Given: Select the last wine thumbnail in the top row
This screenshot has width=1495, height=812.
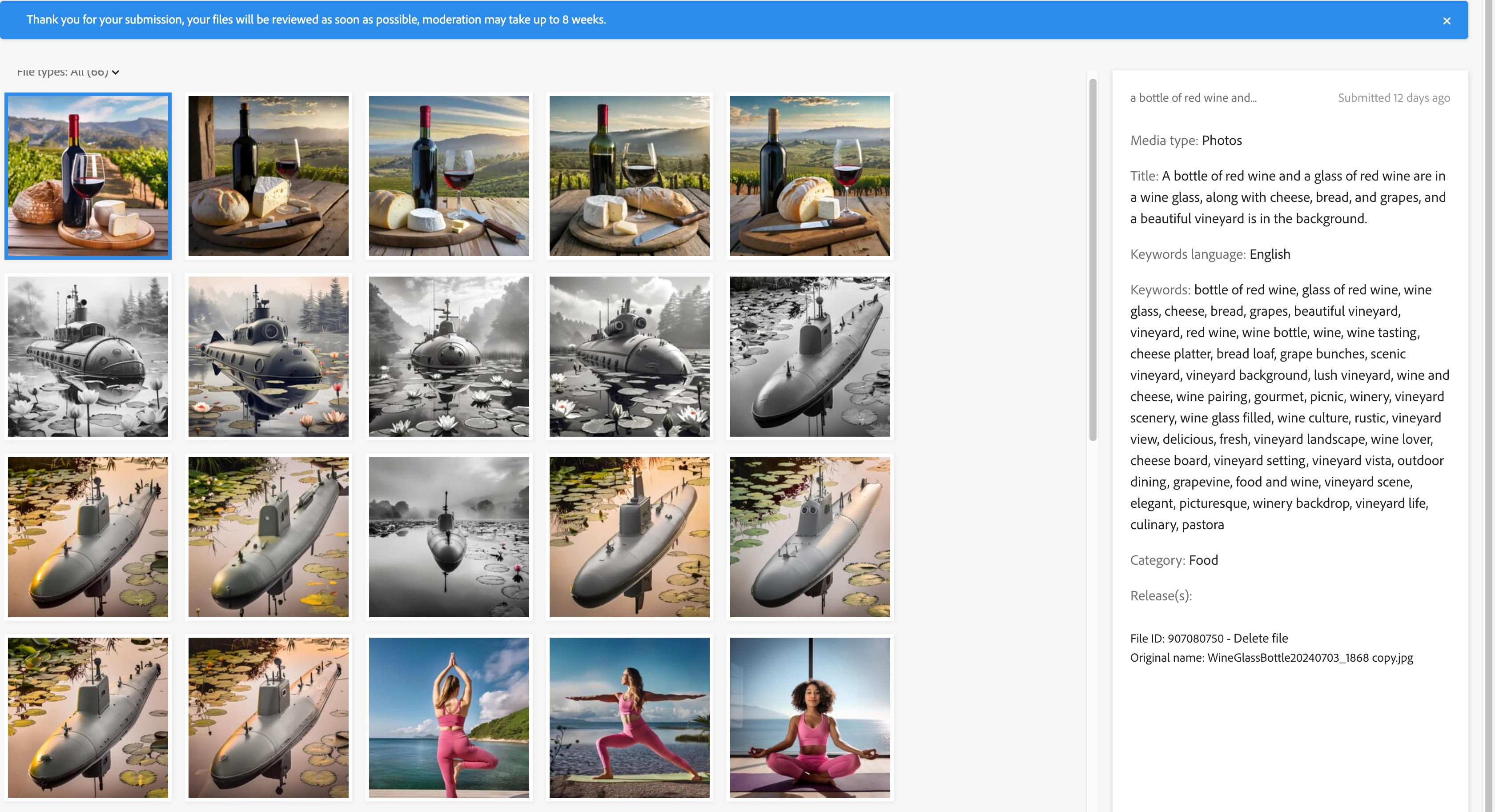Looking at the screenshot, I should coord(810,176).
